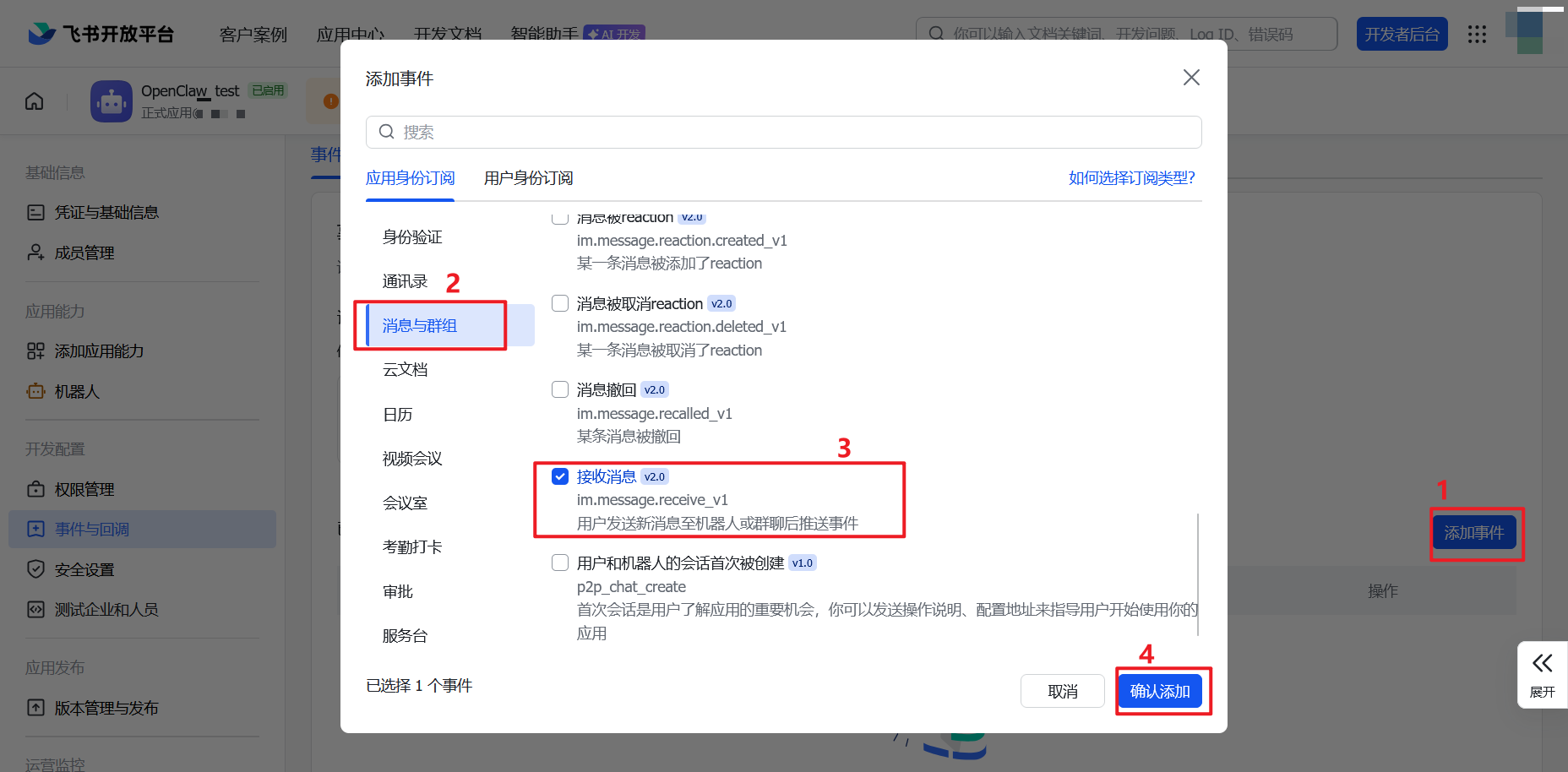Switch to the 用户身份订阅 tab

(527, 178)
